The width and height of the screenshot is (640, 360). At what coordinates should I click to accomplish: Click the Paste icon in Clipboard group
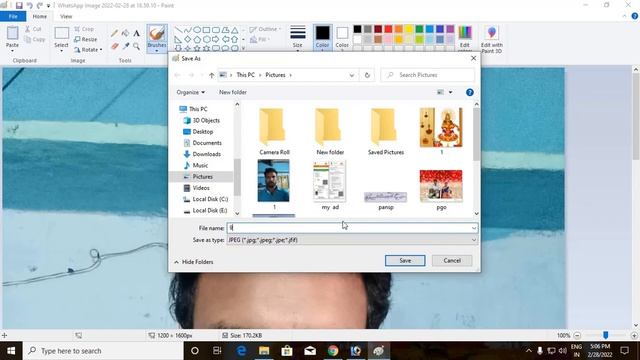pyautogui.click(x=12, y=33)
